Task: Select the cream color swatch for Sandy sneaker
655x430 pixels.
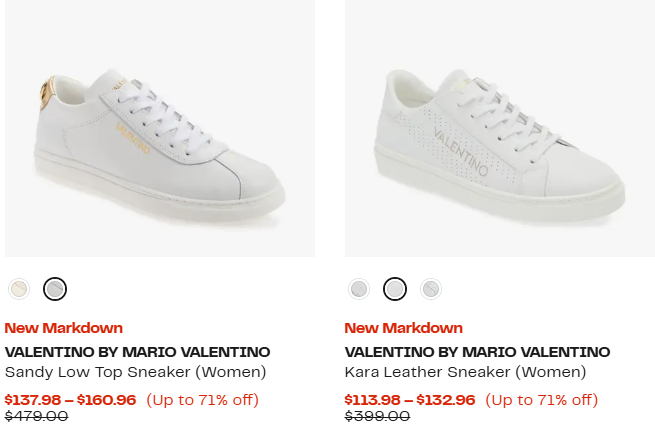Action: click(19, 289)
